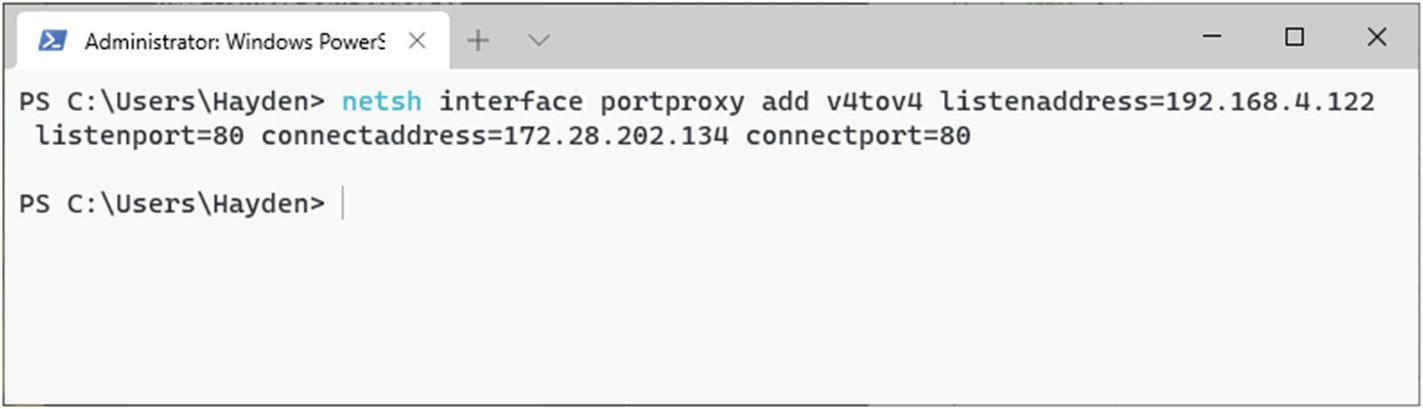Close the Windows Terminal window

pos(1376,37)
